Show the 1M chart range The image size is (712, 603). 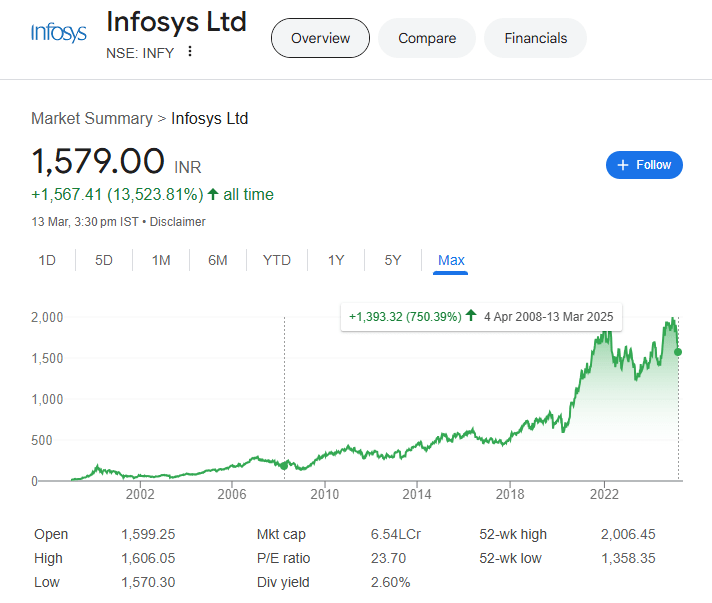click(x=161, y=260)
